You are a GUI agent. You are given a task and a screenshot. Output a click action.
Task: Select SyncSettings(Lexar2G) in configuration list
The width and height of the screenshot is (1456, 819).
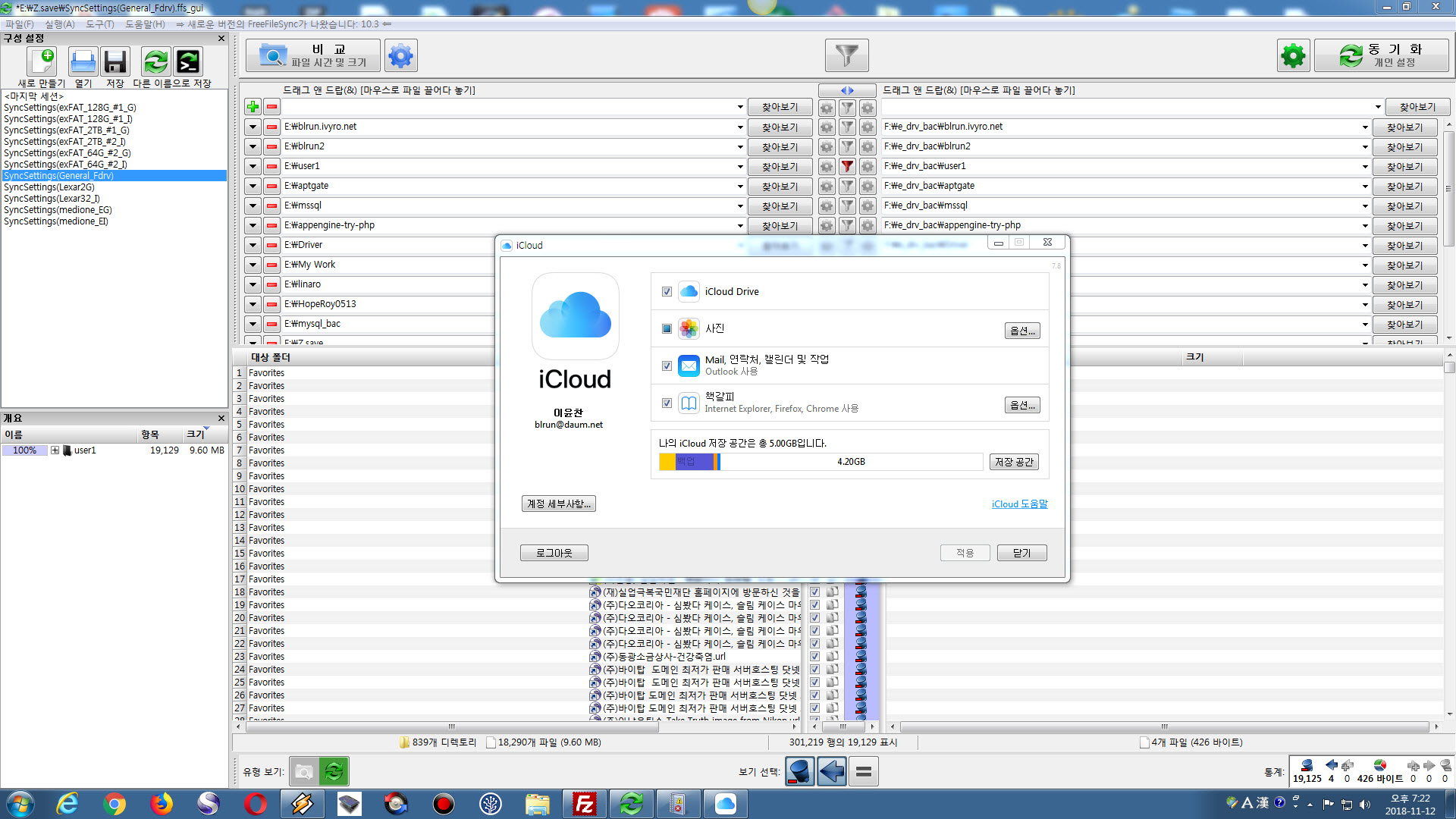click(x=49, y=187)
